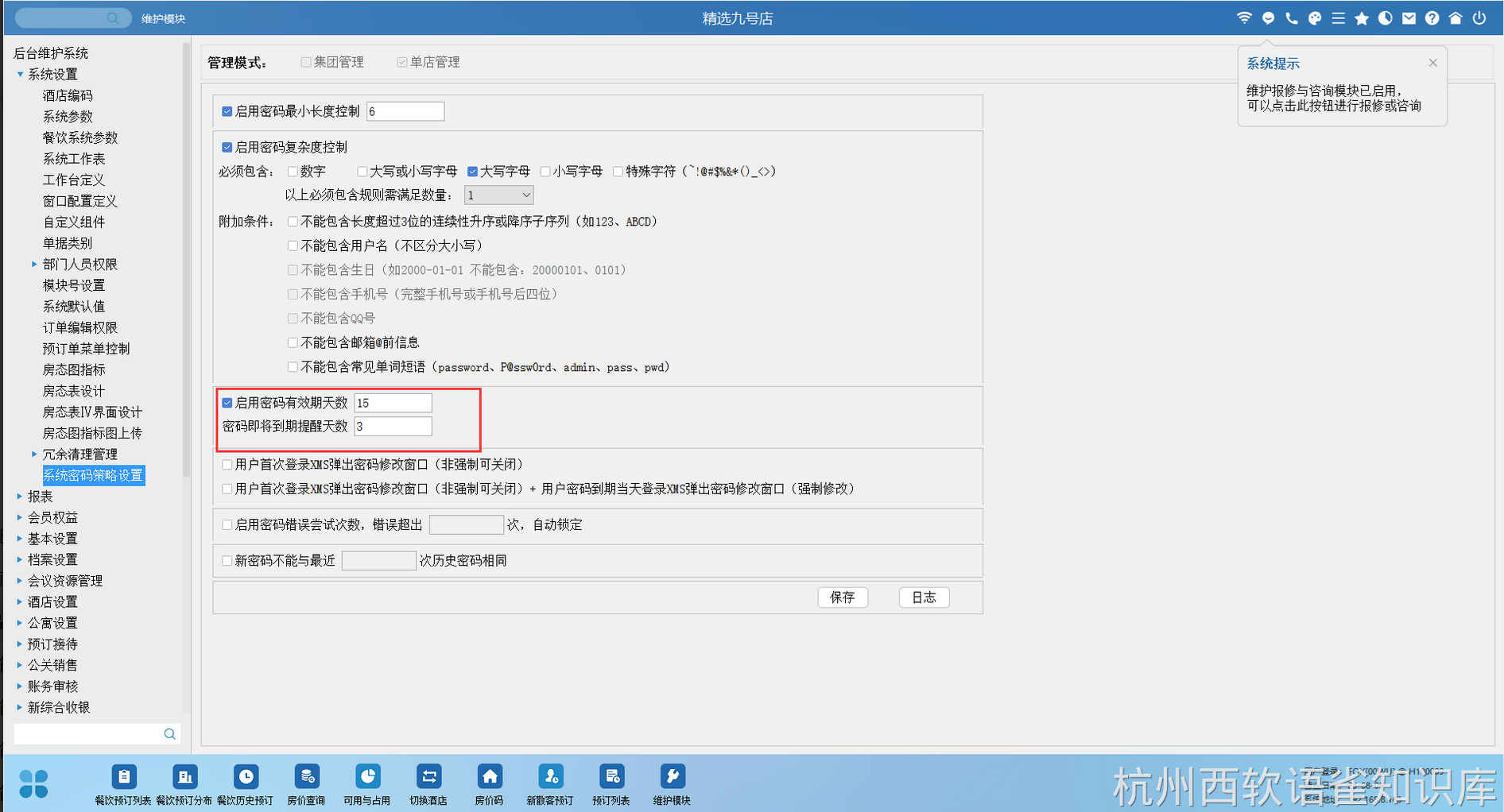The image size is (1504, 812).
Task: Open the 房价查询 icon
Action: (307, 777)
